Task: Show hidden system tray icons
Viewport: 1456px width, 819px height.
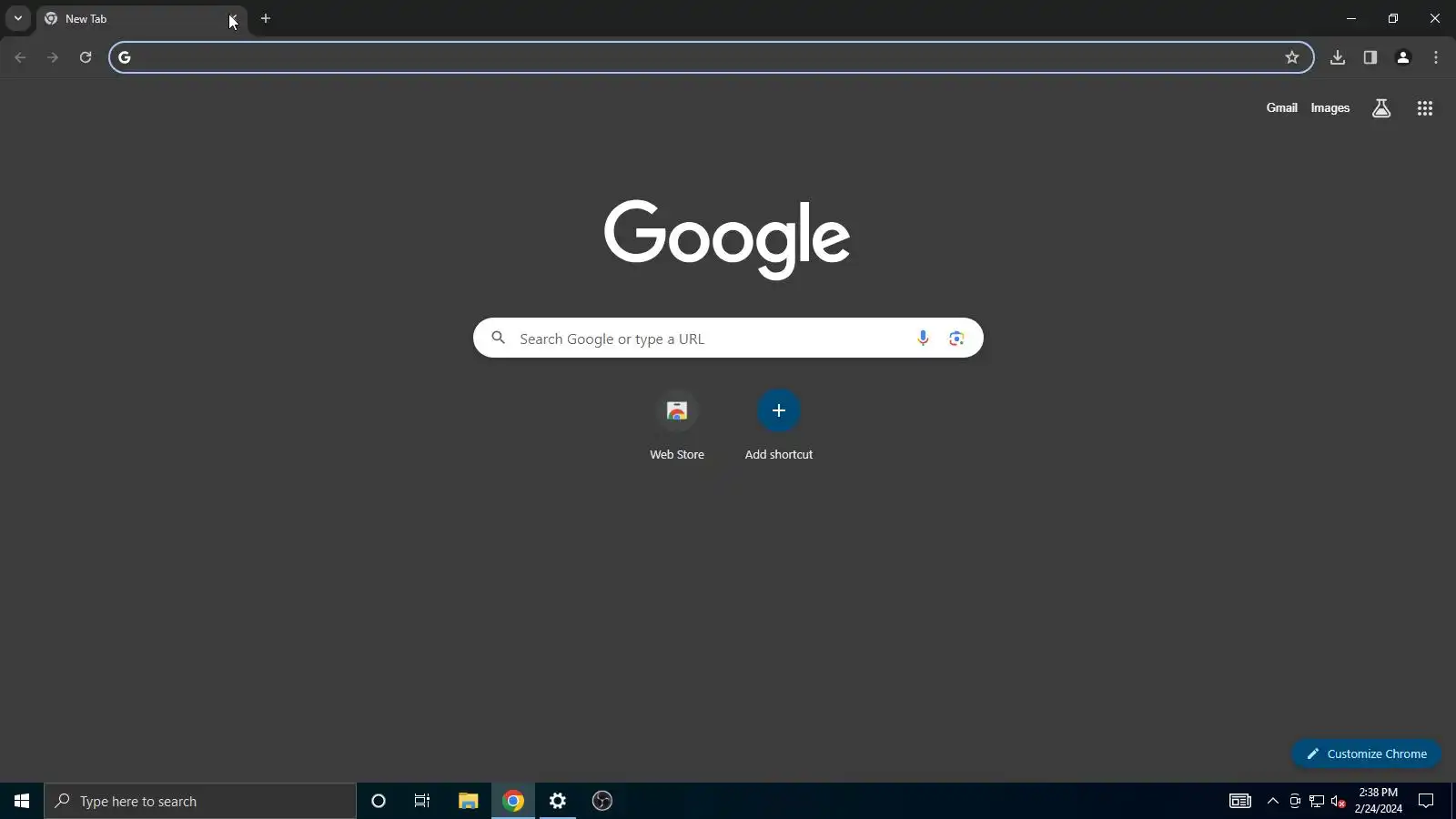Action: 1272,801
